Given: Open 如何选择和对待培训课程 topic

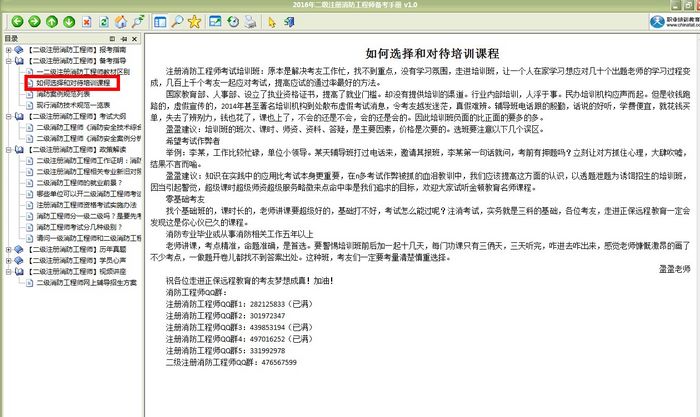Looking at the screenshot, I should click(73, 83).
